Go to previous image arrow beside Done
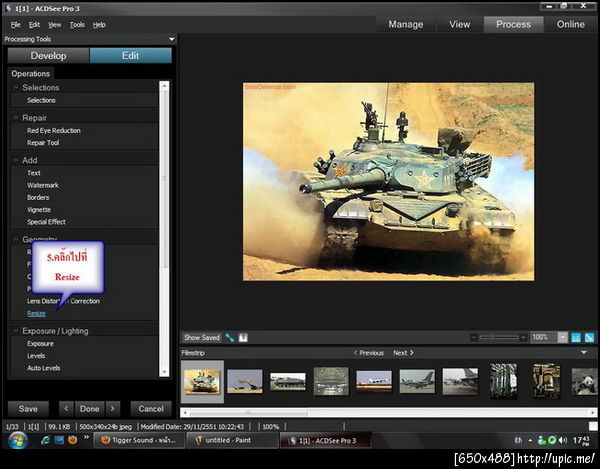The width and height of the screenshot is (600, 469). click(66, 409)
